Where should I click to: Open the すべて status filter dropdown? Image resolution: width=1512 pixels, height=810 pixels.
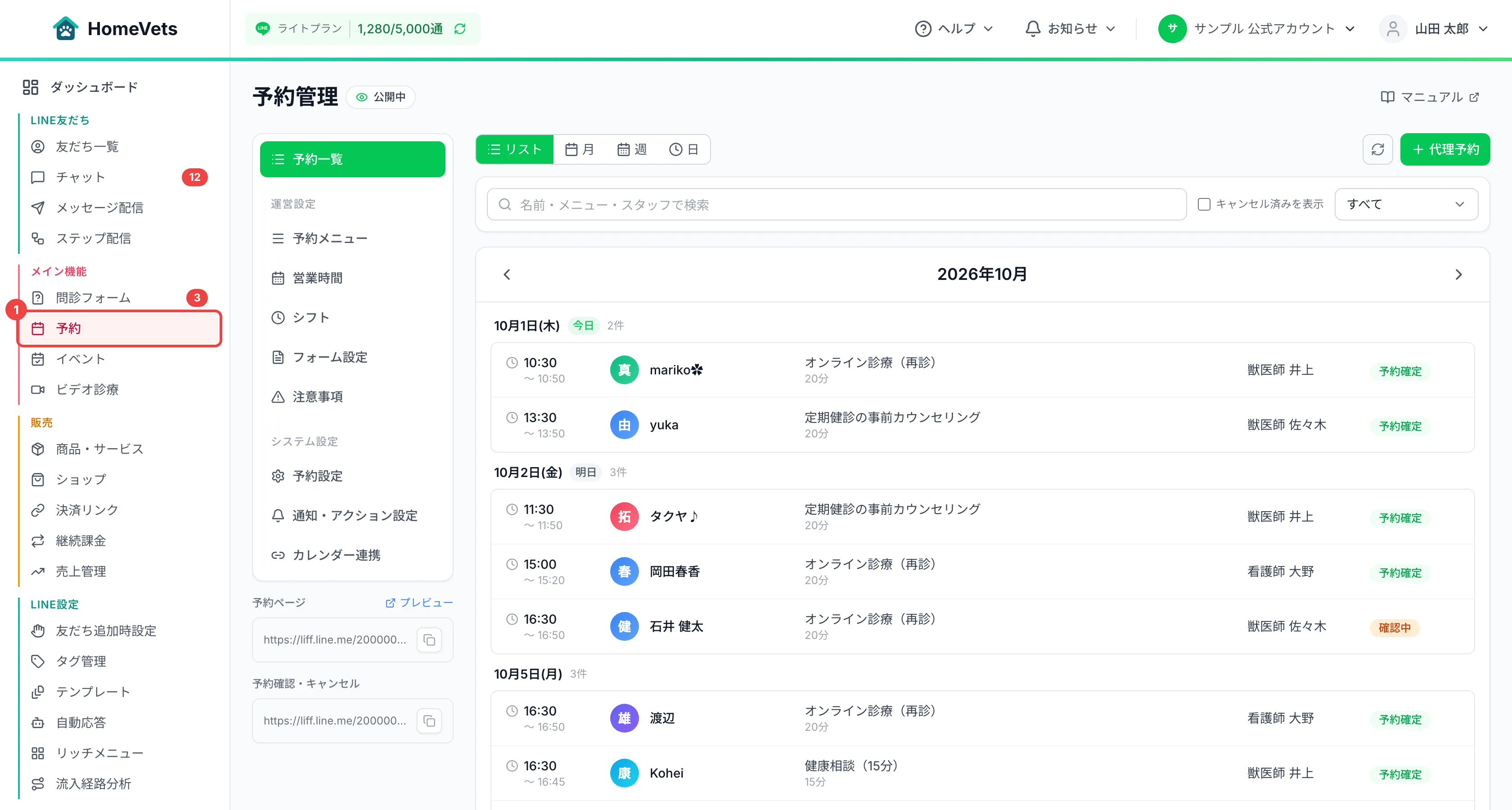tap(1406, 204)
